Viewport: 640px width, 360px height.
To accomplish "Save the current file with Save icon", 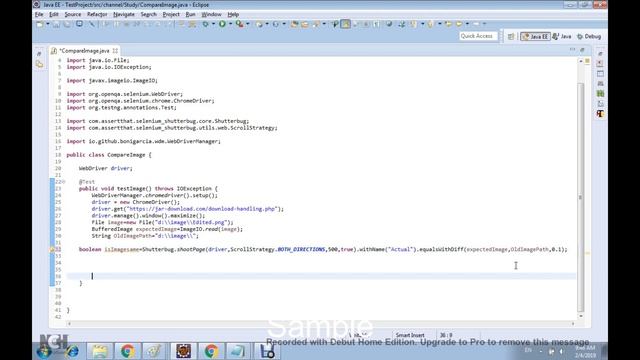I will (56, 24).
